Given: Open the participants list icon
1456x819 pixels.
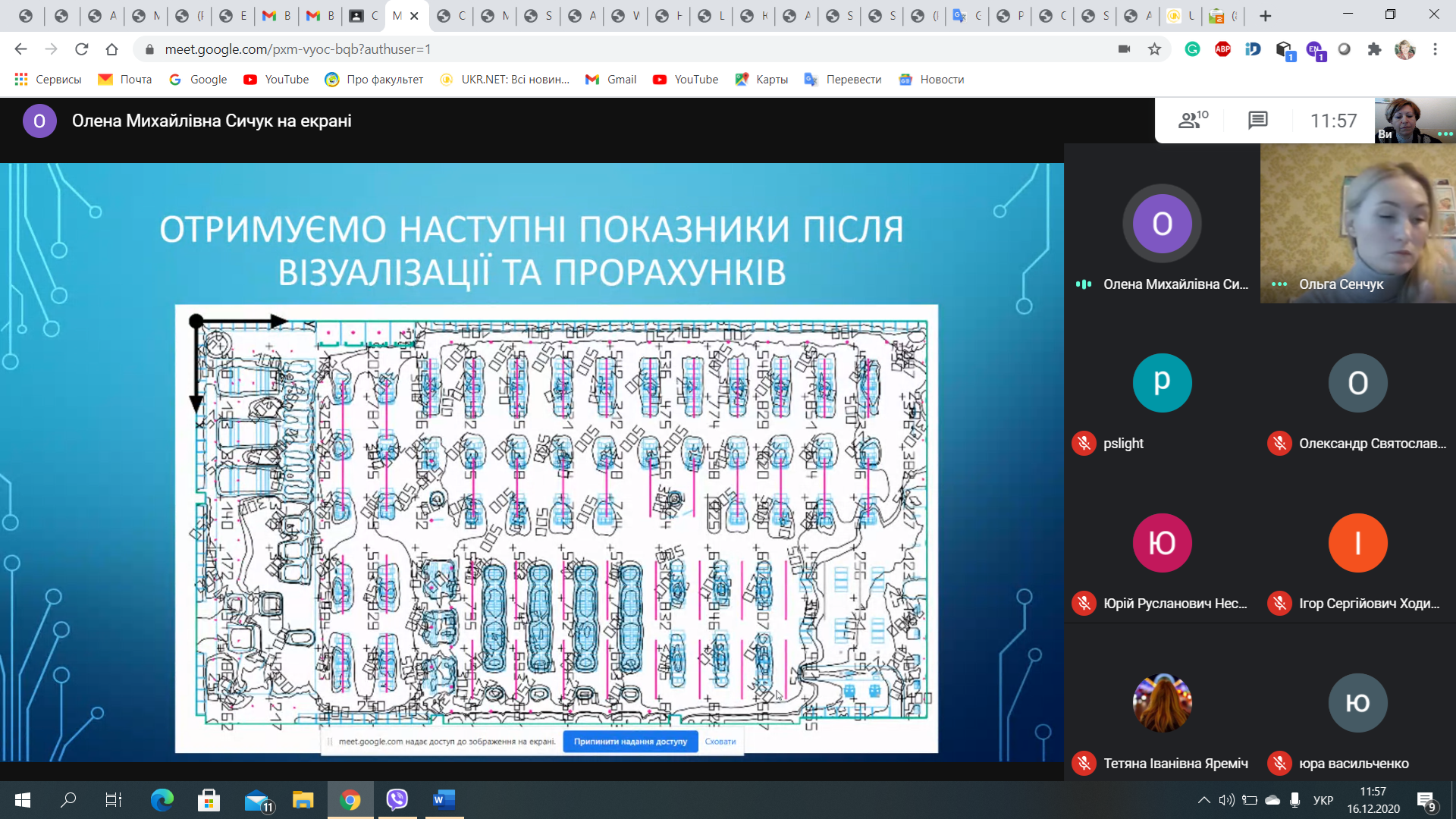Looking at the screenshot, I should coord(1192,120).
